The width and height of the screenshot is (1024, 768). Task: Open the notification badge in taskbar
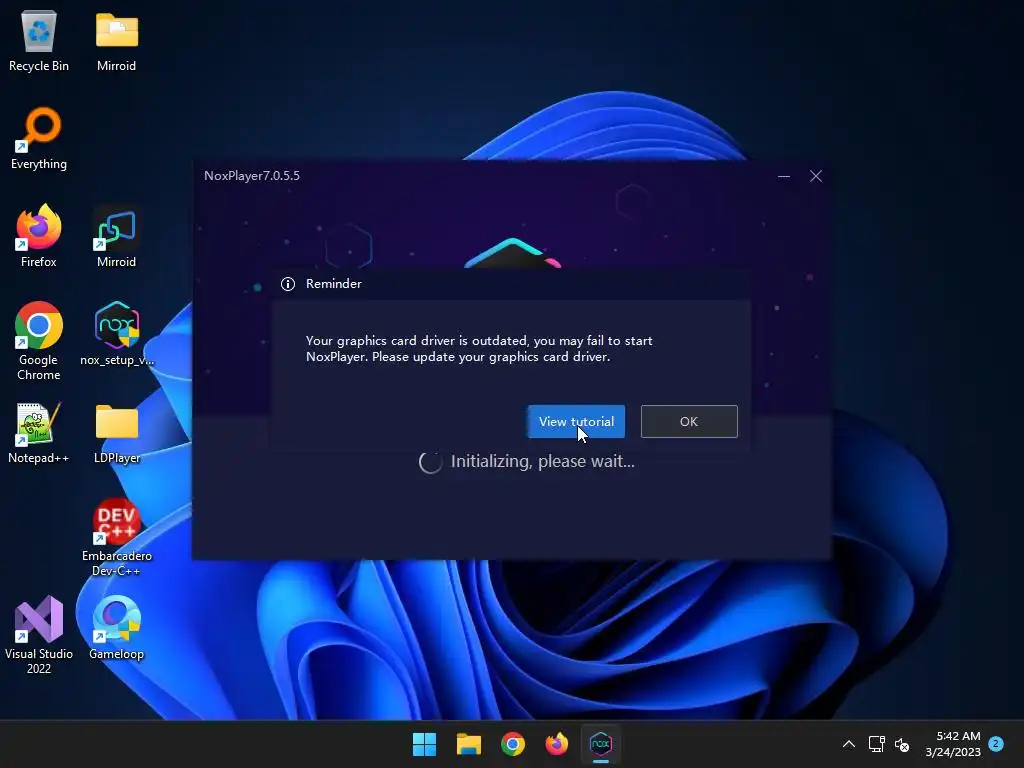pyautogui.click(x=996, y=744)
